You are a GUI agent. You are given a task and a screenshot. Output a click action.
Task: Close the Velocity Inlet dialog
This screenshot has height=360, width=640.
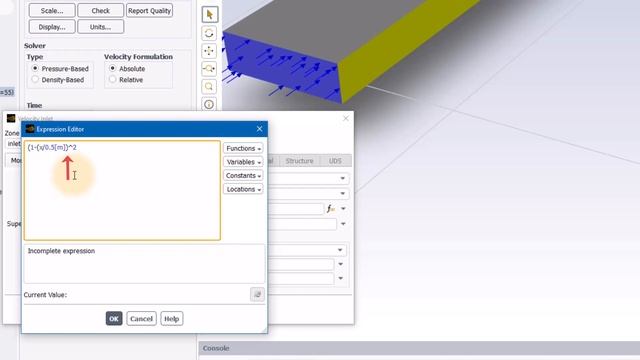(346, 118)
